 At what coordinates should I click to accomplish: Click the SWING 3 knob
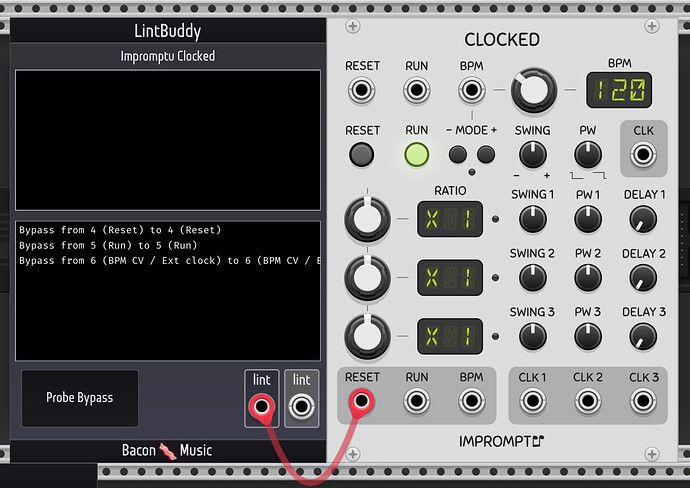[533, 337]
